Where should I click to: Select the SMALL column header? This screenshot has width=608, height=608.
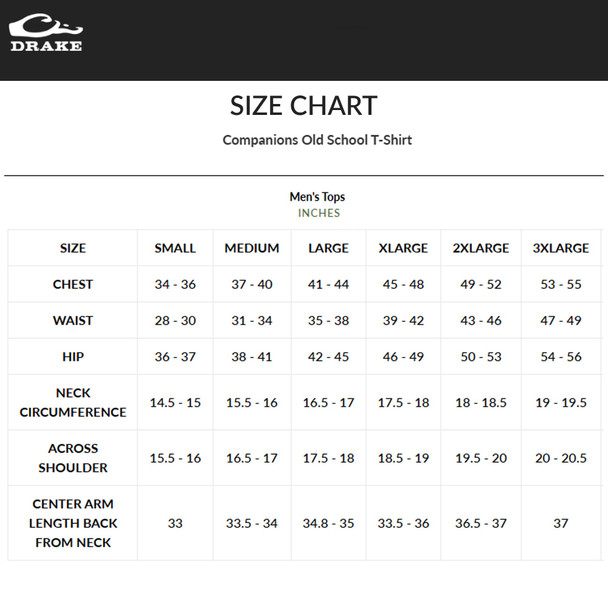click(x=175, y=248)
